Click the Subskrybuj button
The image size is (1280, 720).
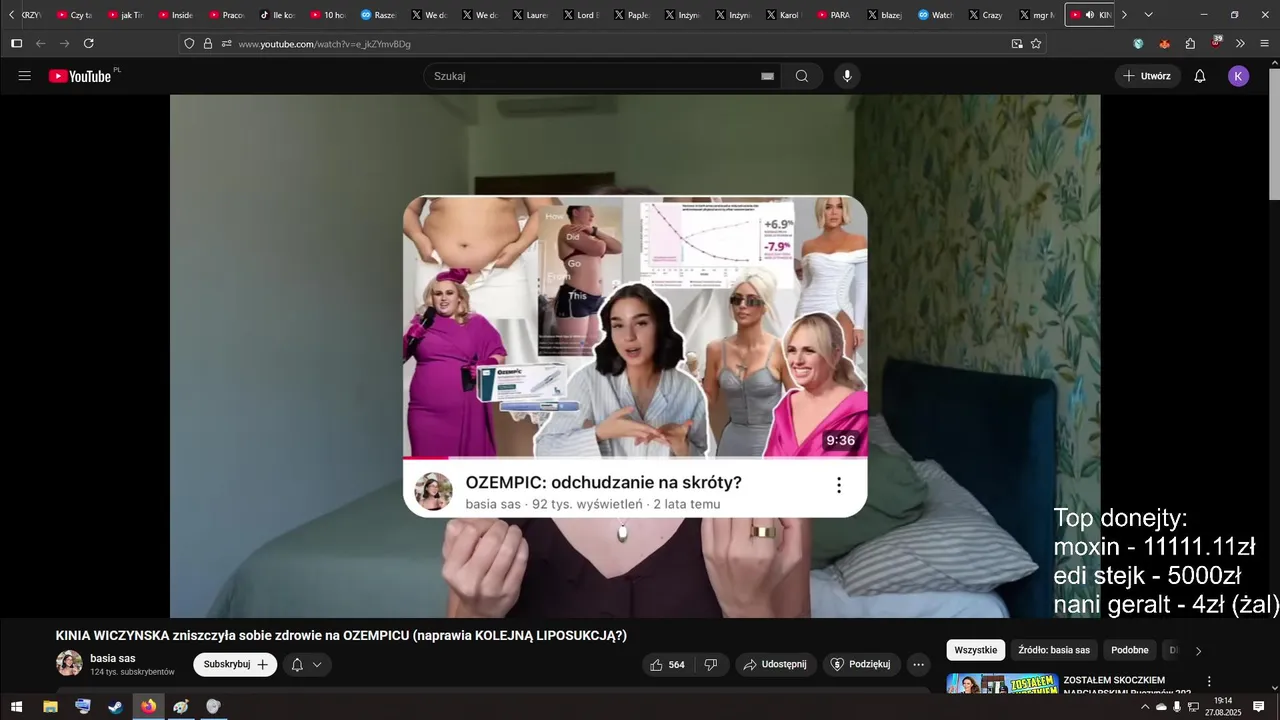[x=235, y=664]
